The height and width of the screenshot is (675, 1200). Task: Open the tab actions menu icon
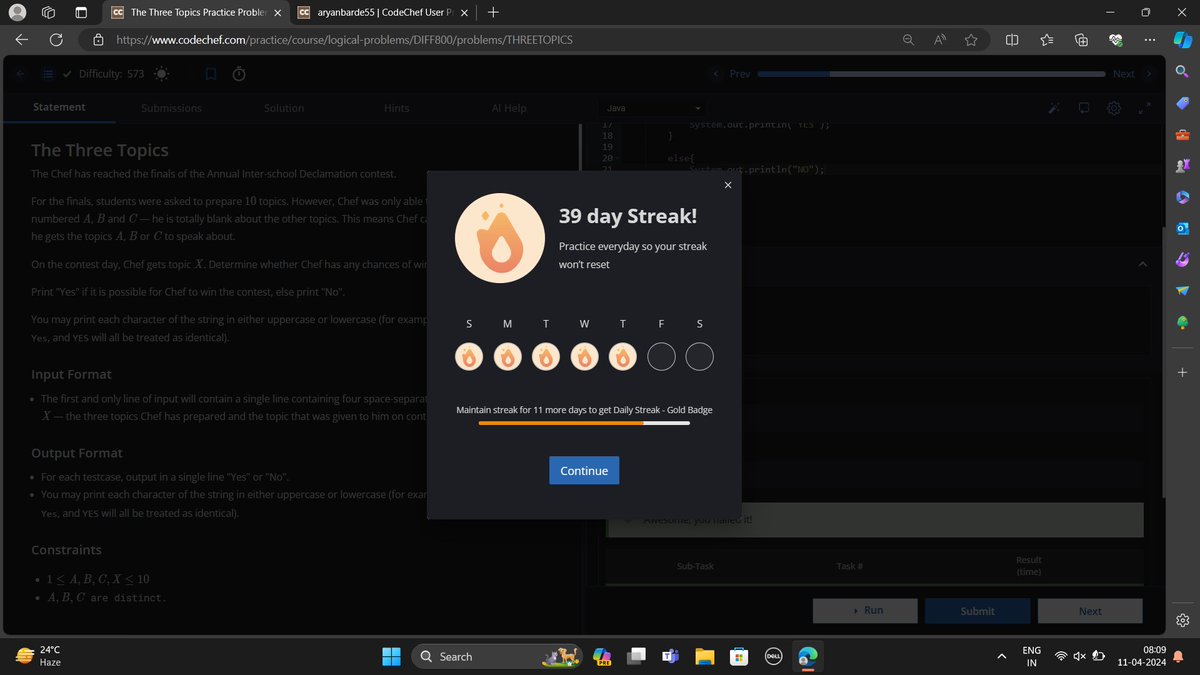[x=81, y=13]
